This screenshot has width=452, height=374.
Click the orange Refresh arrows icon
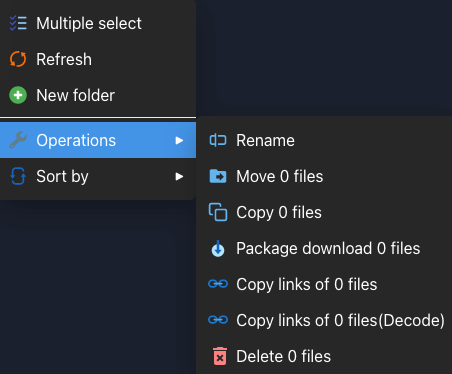(18, 59)
